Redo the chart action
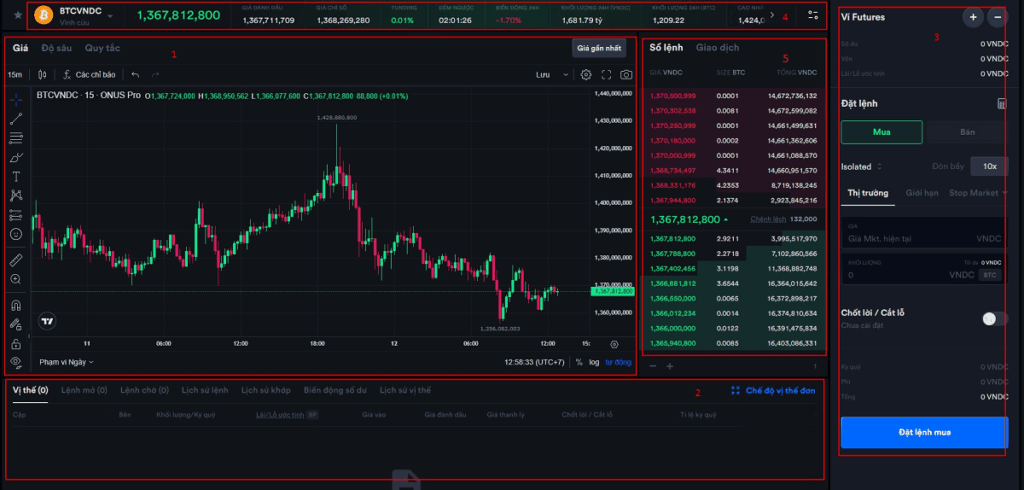Screen dimensions: 1024x490 (x=155, y=74)
